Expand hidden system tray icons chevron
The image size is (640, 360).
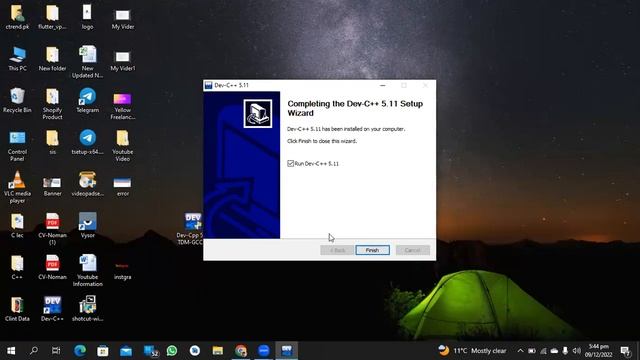[520, 351]
